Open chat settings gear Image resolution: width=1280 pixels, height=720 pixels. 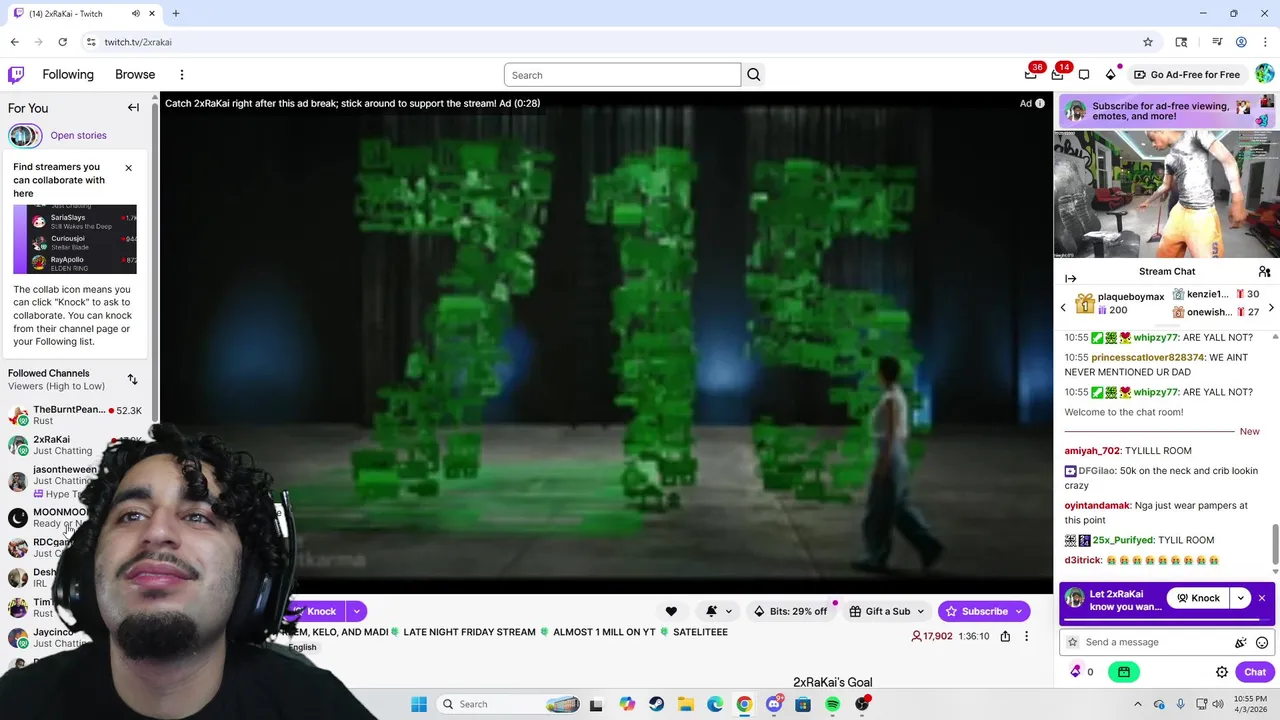(x=1222, y=672)
